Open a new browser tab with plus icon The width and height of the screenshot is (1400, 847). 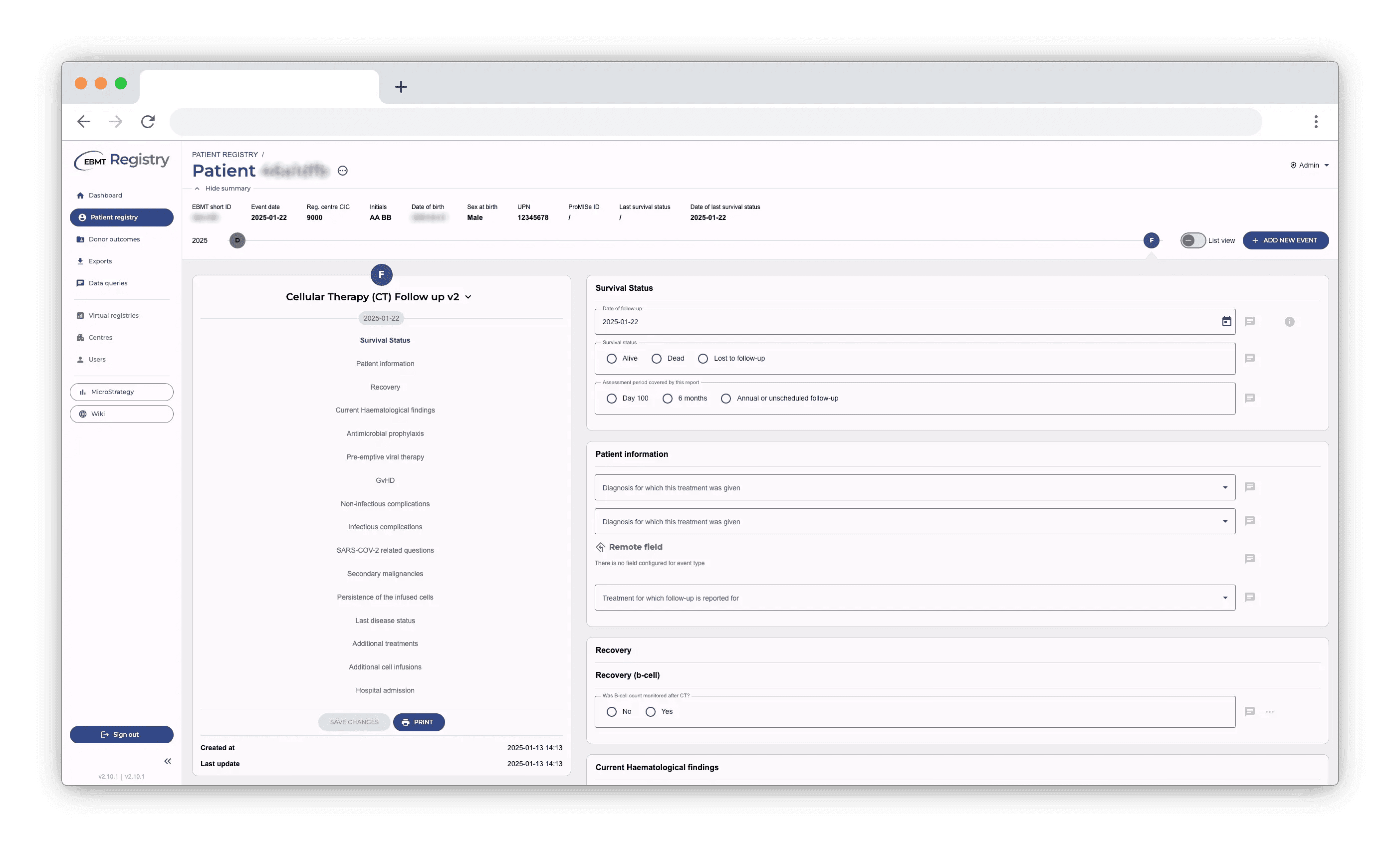[x=401, y=87]
